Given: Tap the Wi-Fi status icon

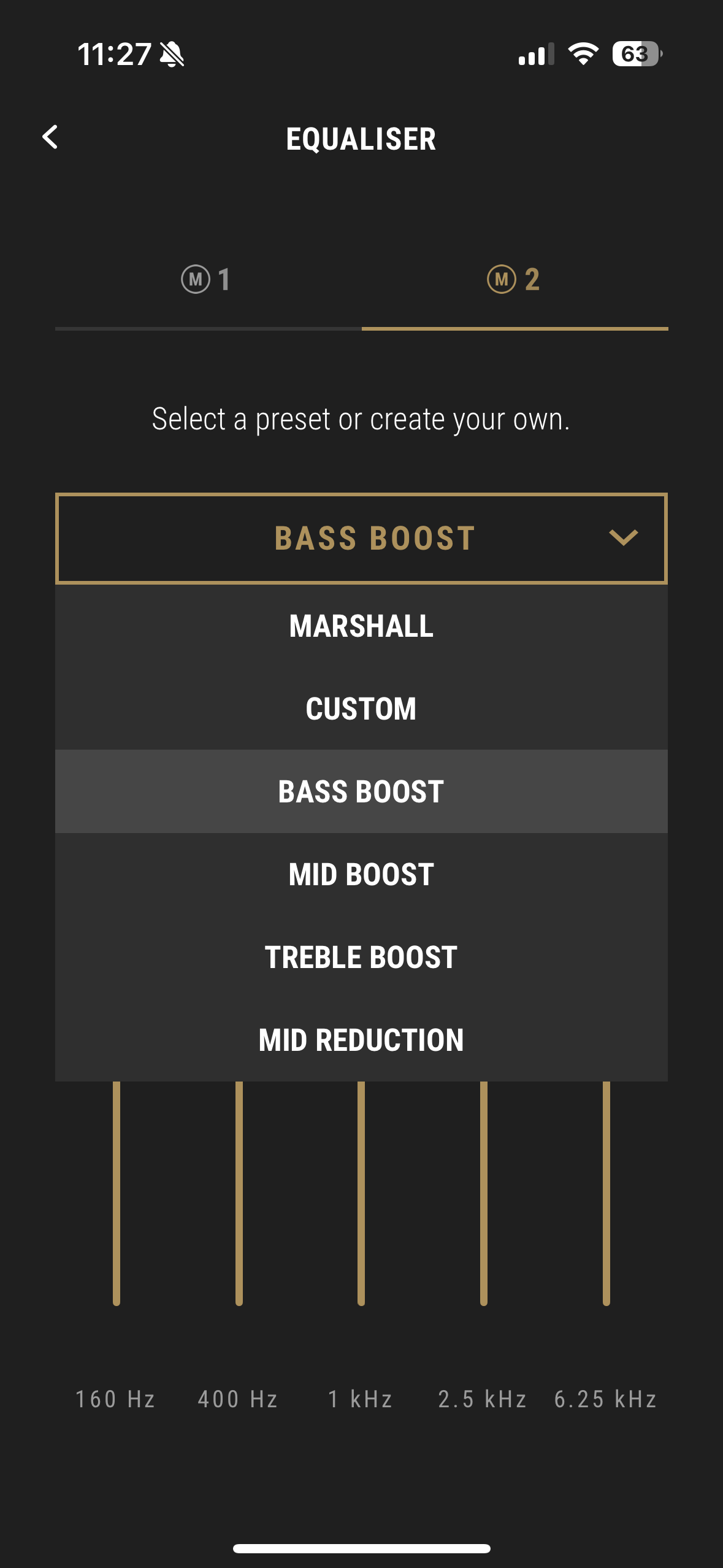Looking at the screenshot, I should 583,54.
